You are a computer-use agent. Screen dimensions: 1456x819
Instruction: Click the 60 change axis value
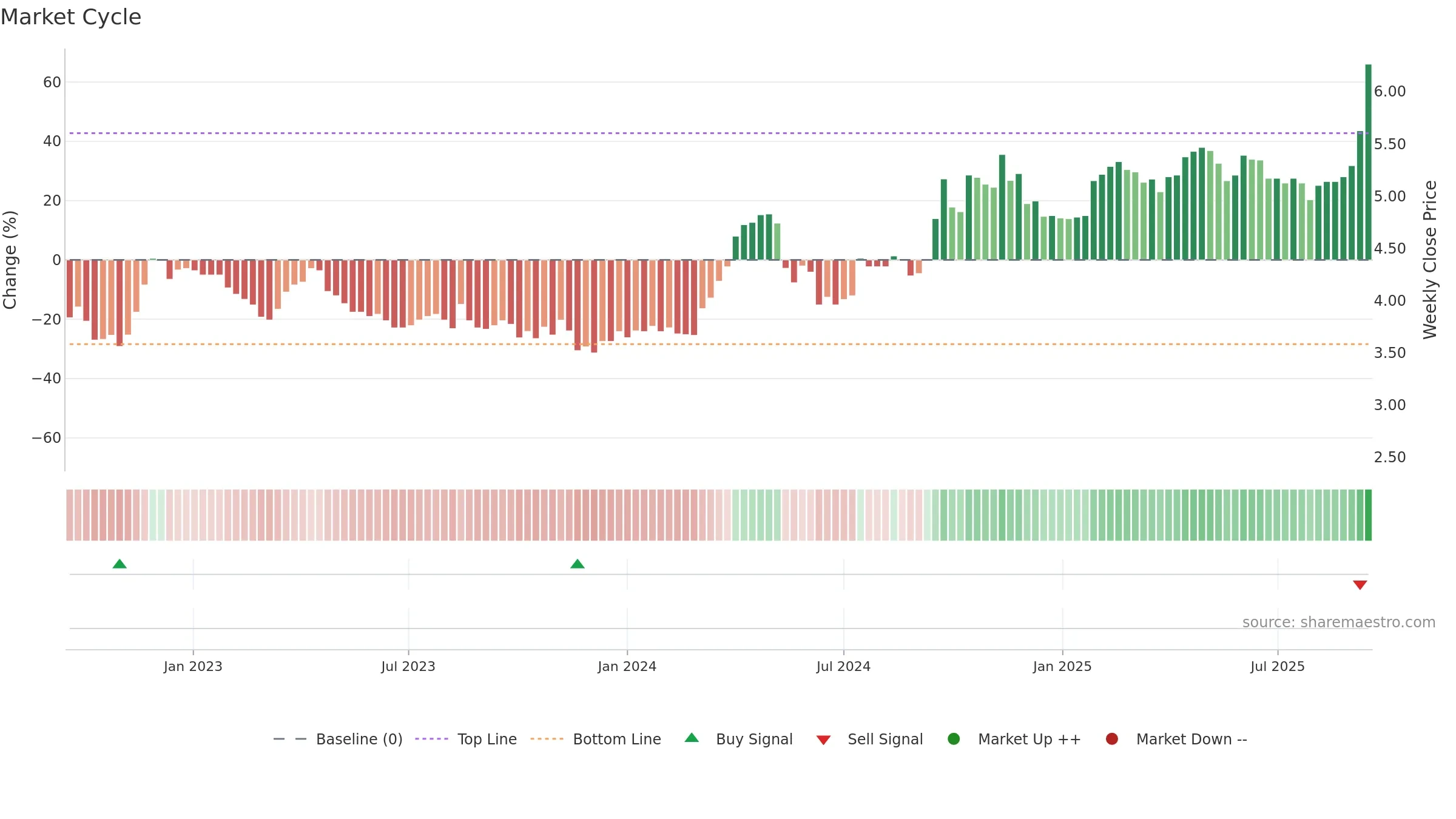[x=52, y=82]
